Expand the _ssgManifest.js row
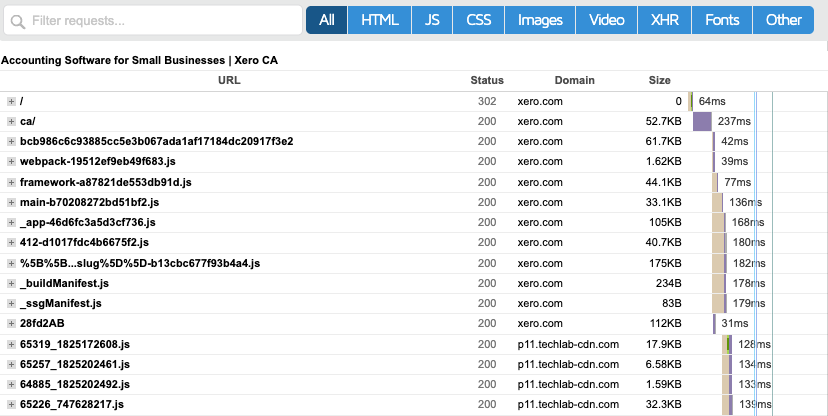The width and height of the screenshot is (828, 416). pos(11,303)
